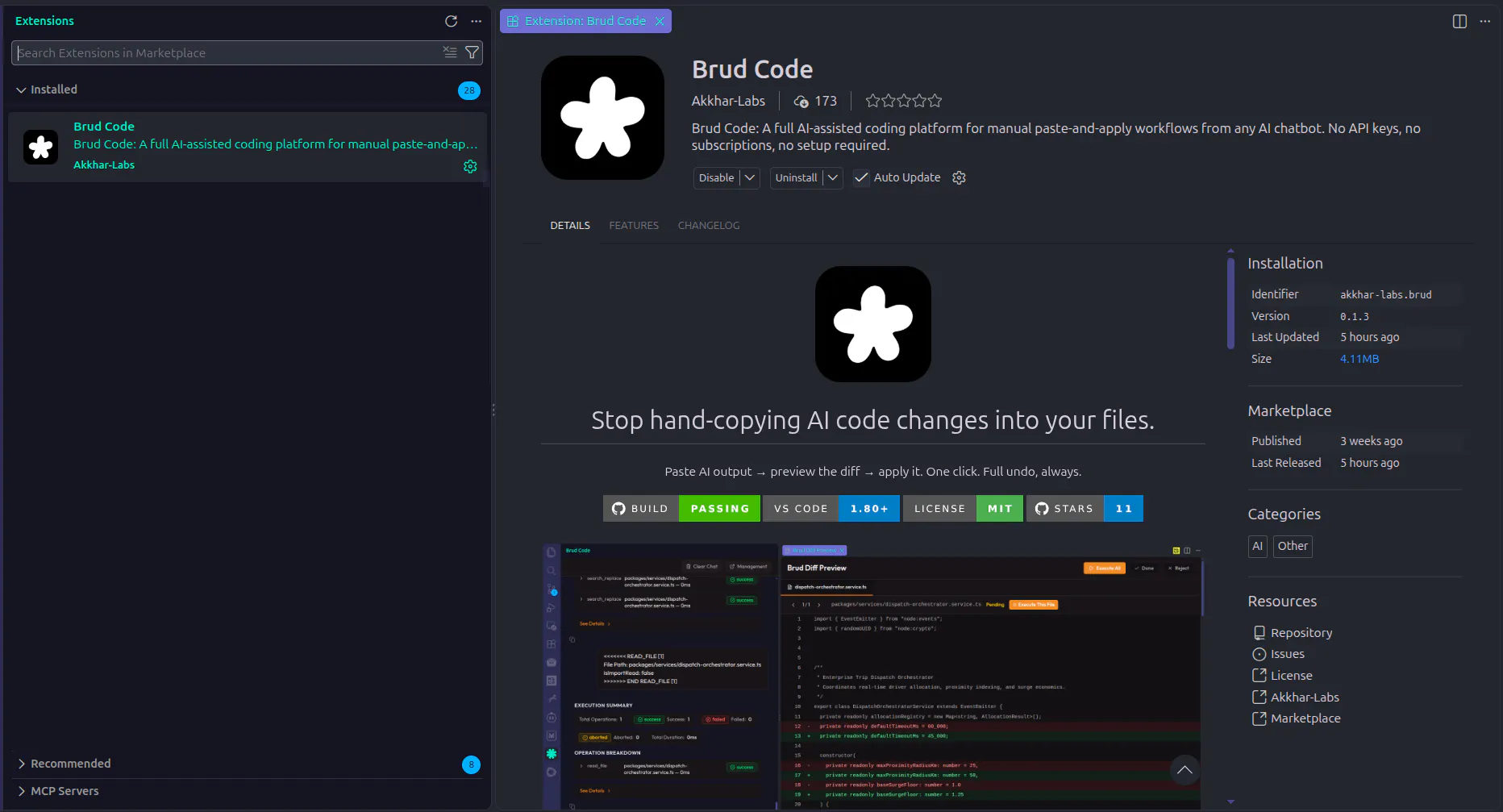This screenshot has height=812, width=1503.
Task: Click the BUILD PASSING badge
Action: 681,509
